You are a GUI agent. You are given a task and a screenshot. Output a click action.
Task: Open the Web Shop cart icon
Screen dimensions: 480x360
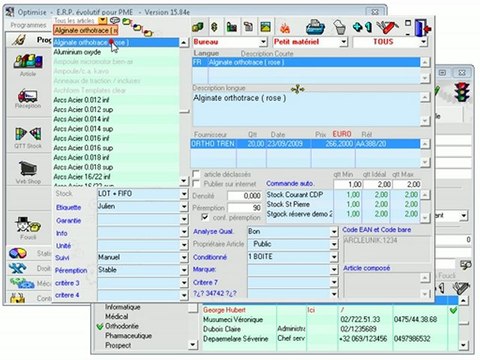29,169
